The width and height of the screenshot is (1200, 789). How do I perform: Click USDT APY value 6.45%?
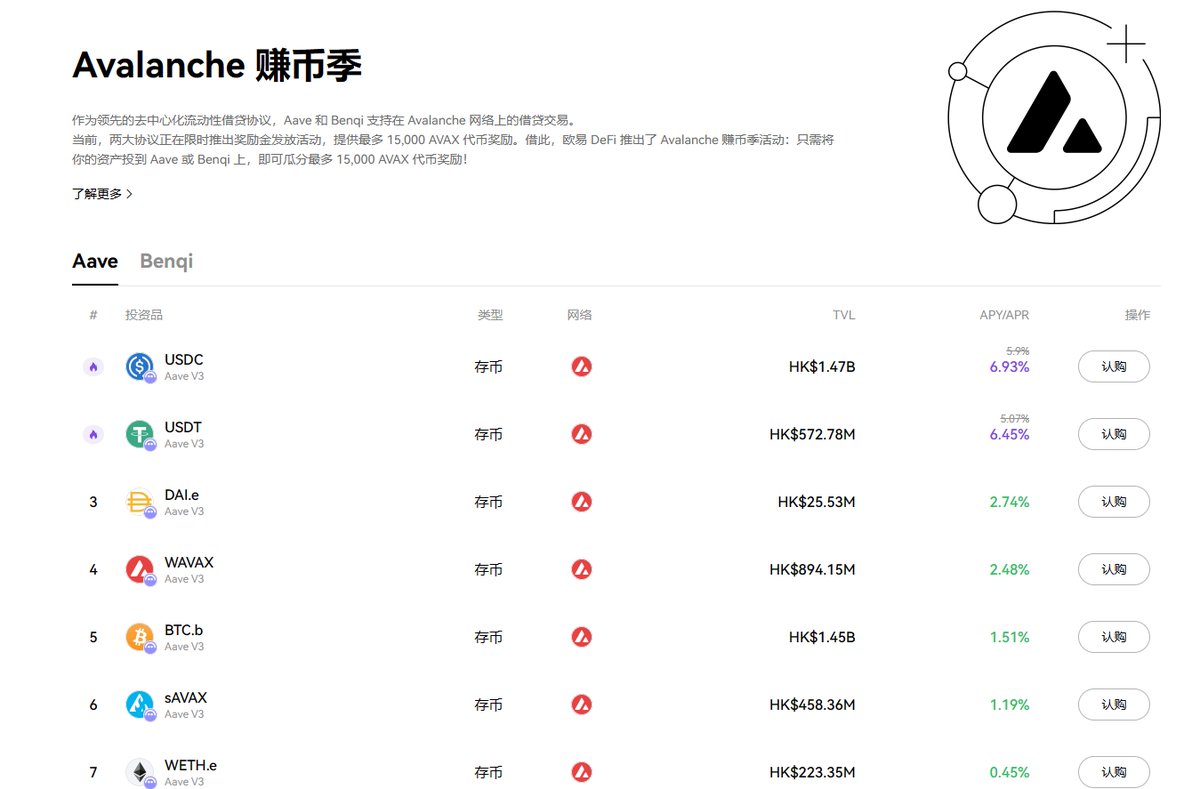click(1009, 435)
